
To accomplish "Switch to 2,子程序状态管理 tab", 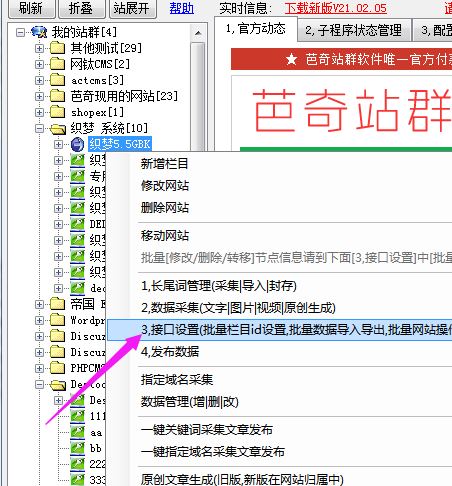I will coord(354,30).
